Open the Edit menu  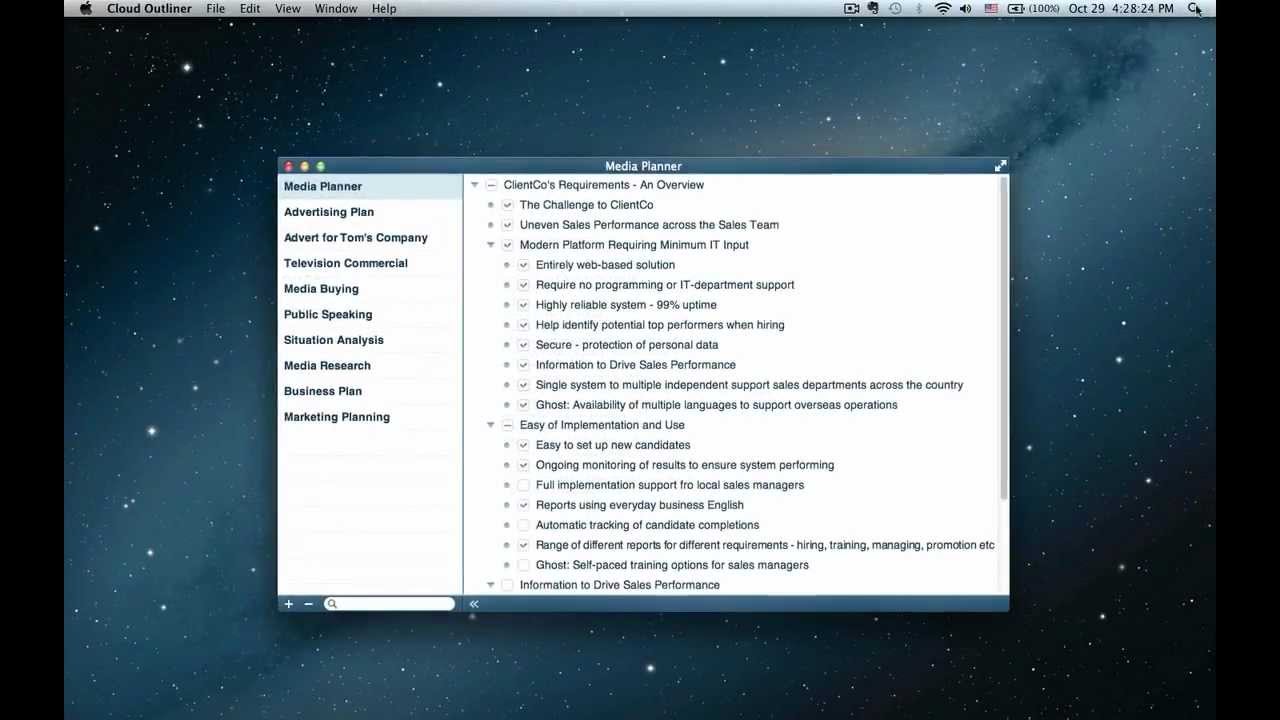coord(250,8)
